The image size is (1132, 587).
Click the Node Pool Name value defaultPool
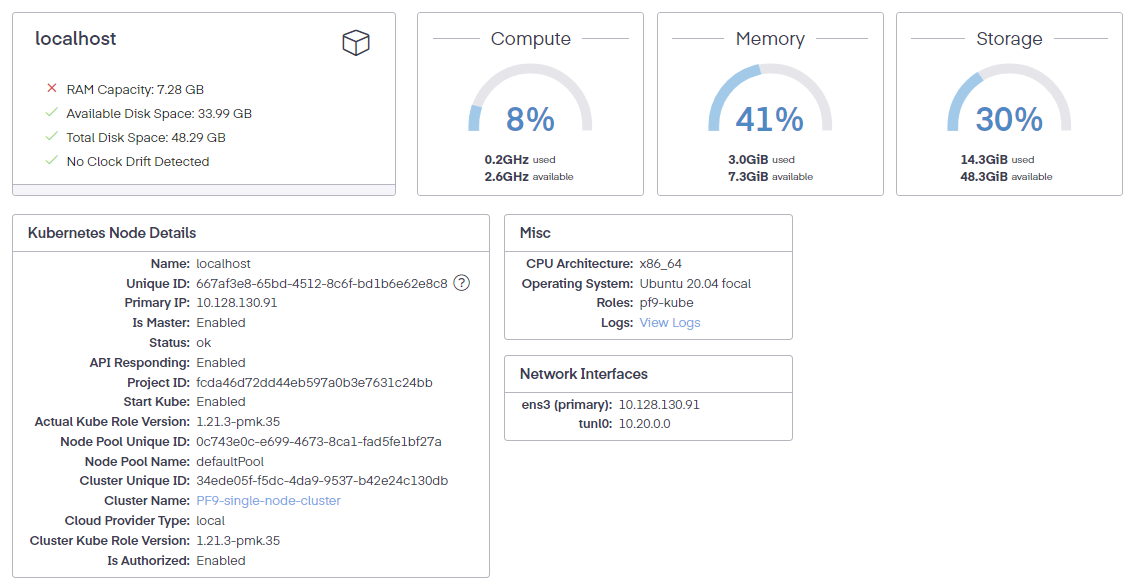point(230,461)
